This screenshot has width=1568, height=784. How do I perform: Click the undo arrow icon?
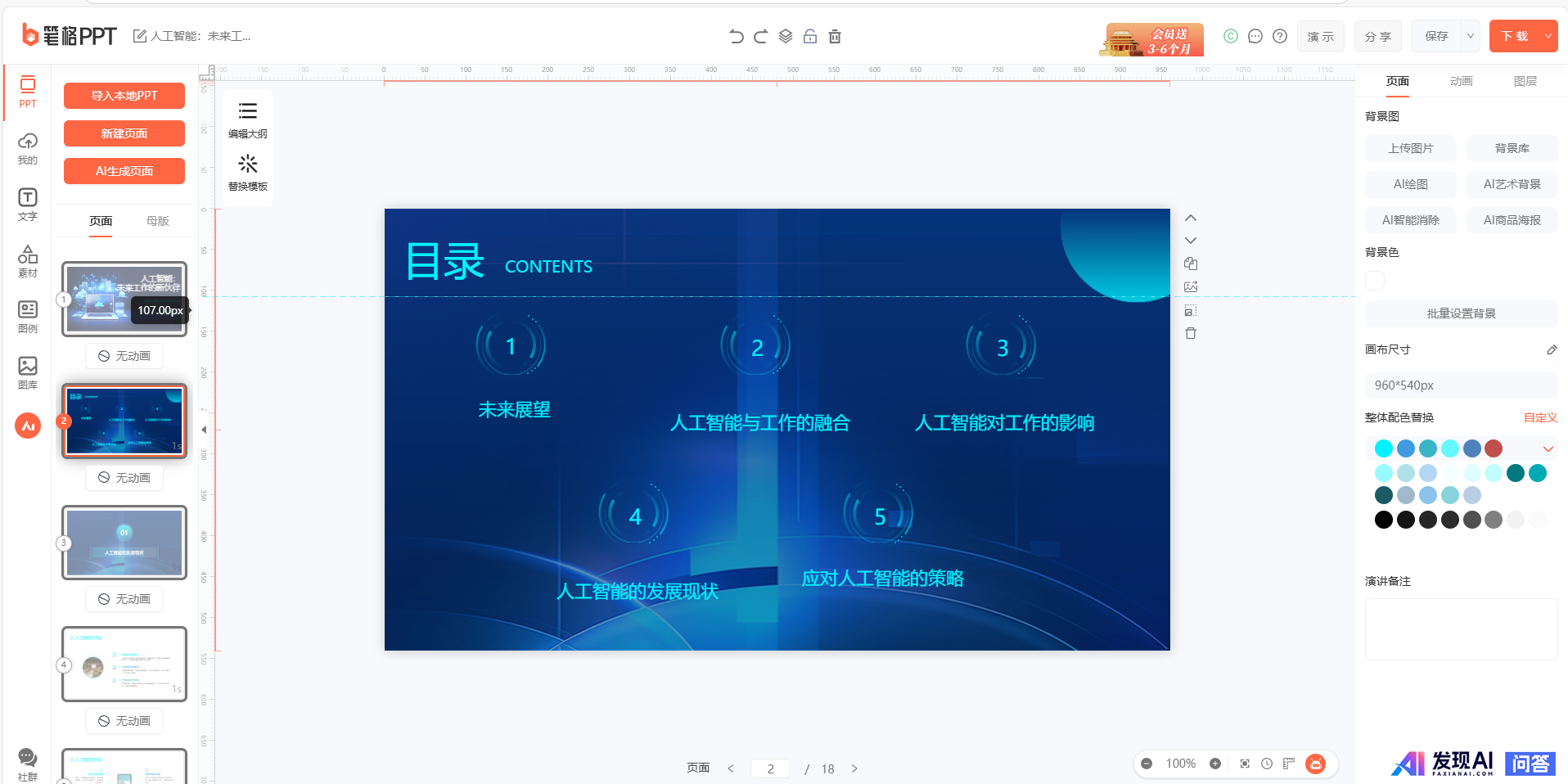[737, 36]
